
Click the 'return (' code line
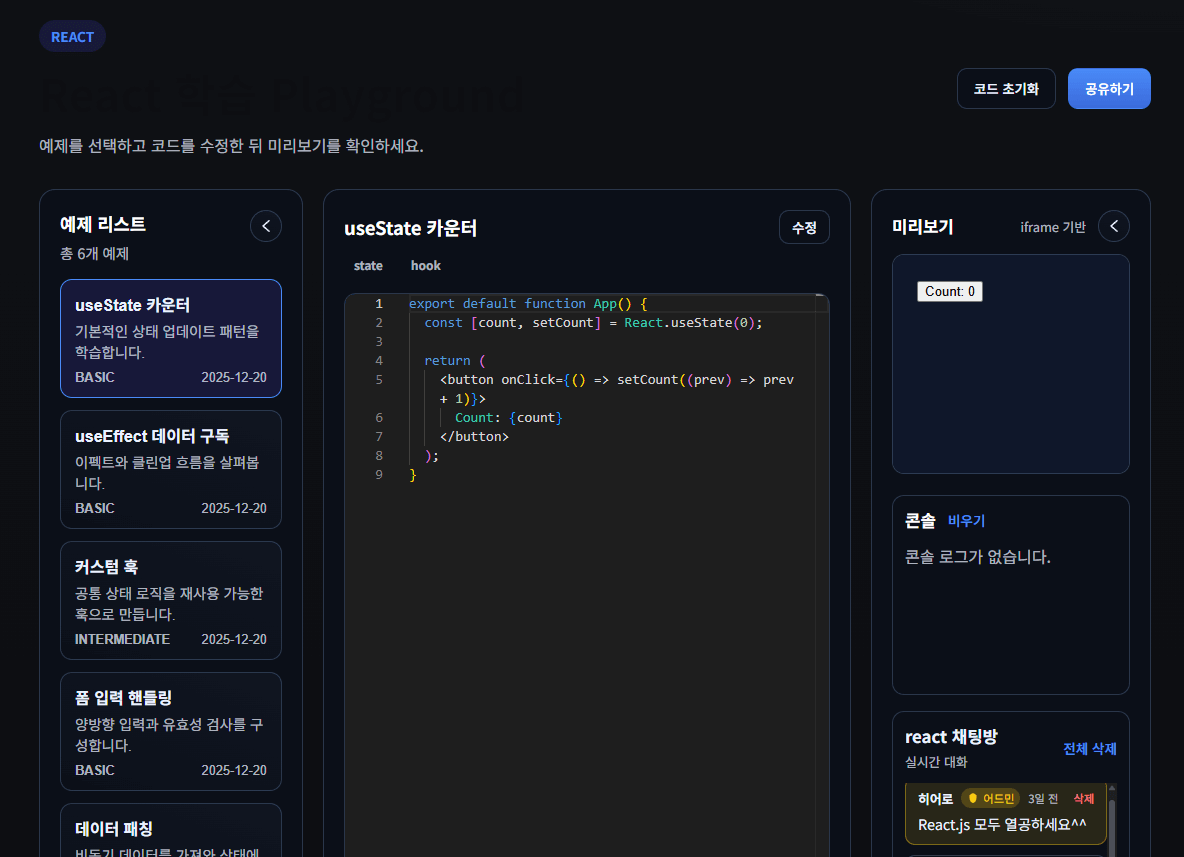455,361
